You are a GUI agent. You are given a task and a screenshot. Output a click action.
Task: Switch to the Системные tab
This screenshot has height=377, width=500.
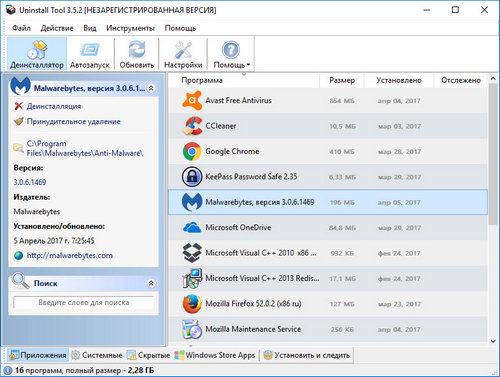pyautogui.click(x=97, y=355)
